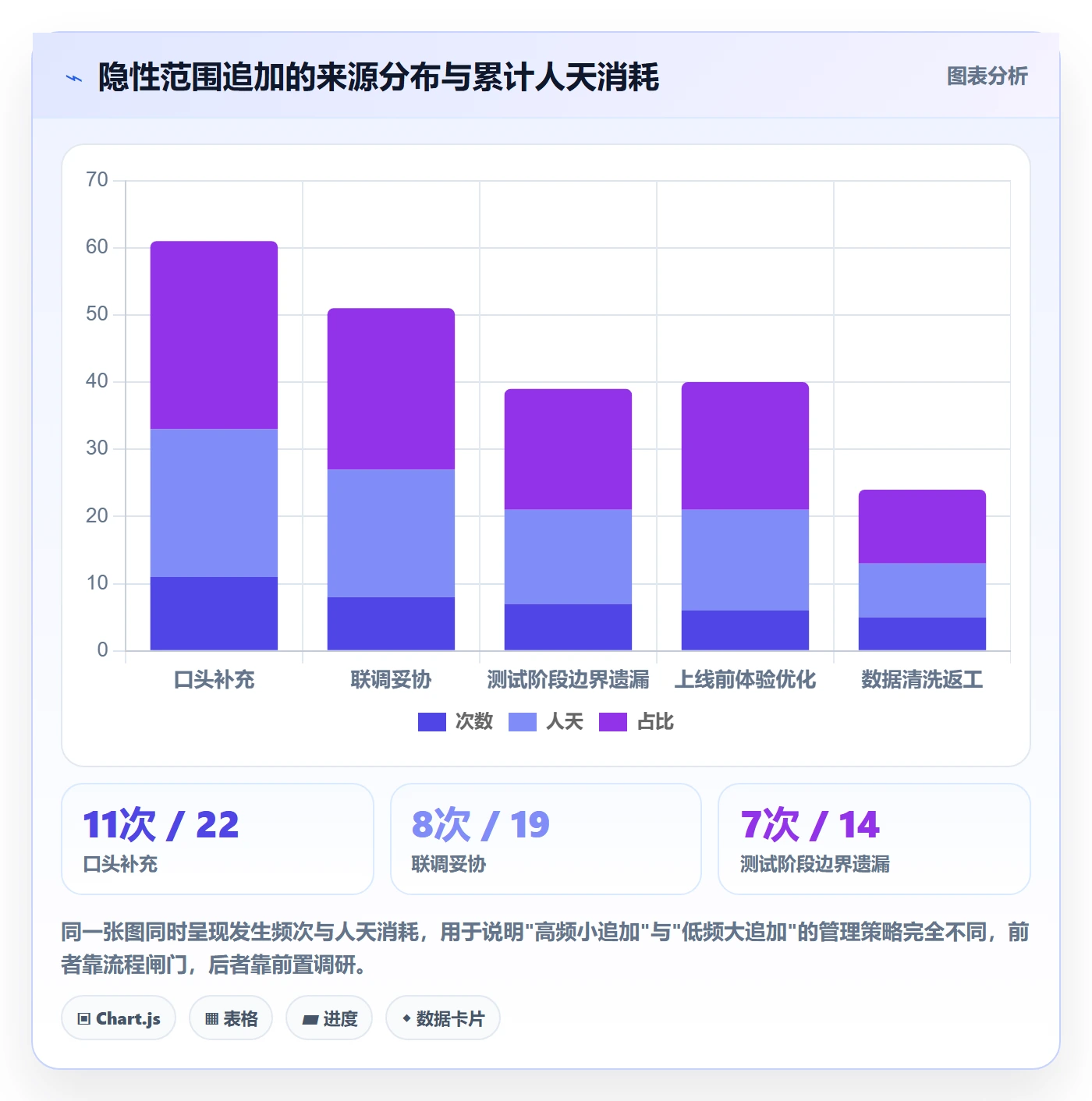
Task: Toggle the 次数 legend swatch
Action: click(x=431, y=722)
